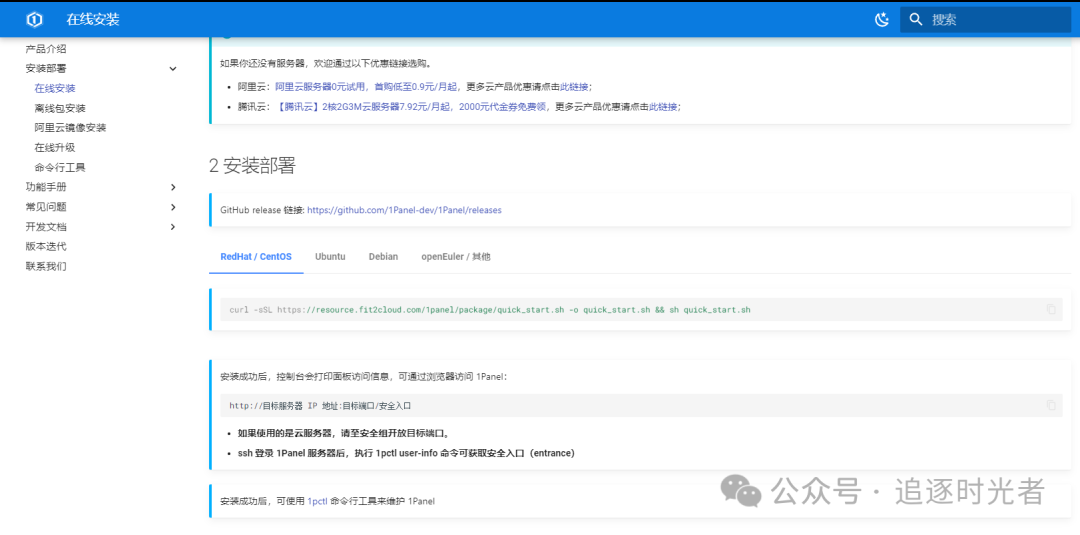Select the openEuler / 其他 tab
Image resolution: width=1080 pixels, height=535 pixels.
point(455,257)
